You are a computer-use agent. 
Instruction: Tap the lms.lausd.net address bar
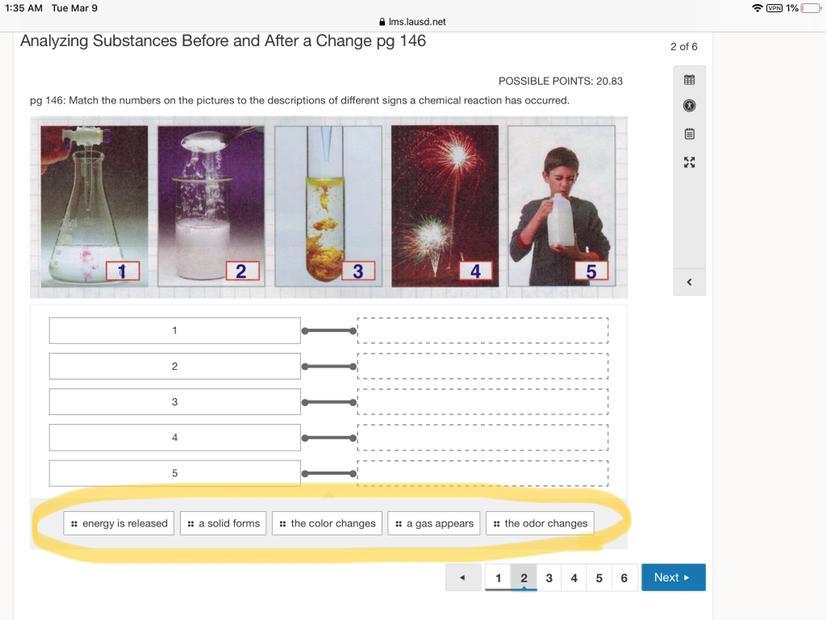[x=412, y=22]
